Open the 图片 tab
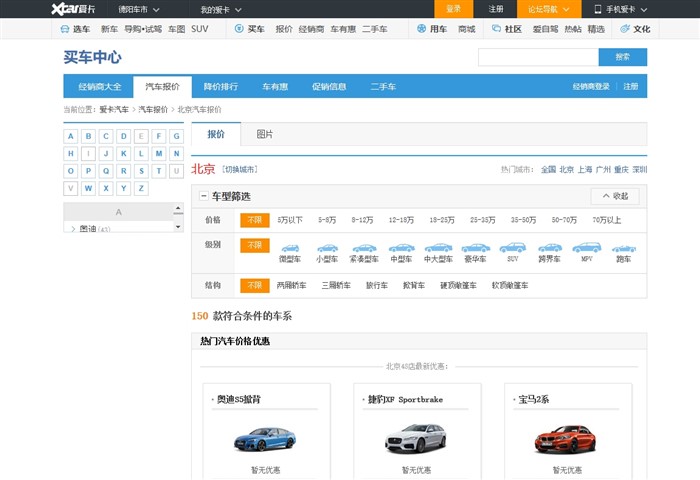Screen dimensions: 700x480 265,134
